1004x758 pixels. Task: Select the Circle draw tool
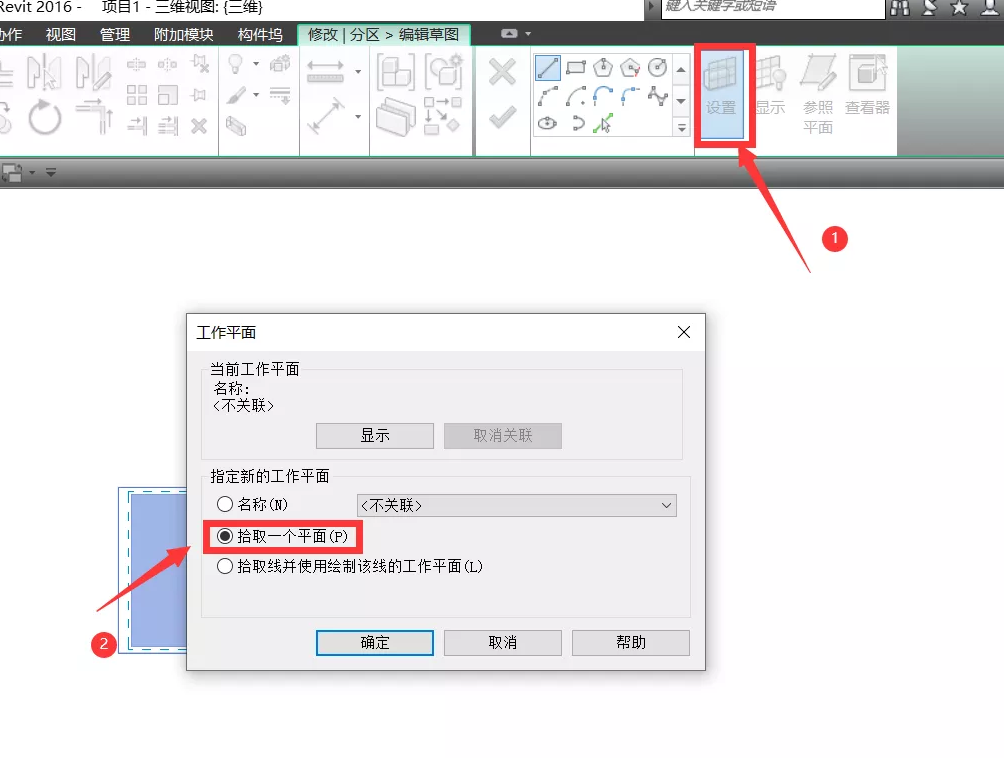point(658,67)
